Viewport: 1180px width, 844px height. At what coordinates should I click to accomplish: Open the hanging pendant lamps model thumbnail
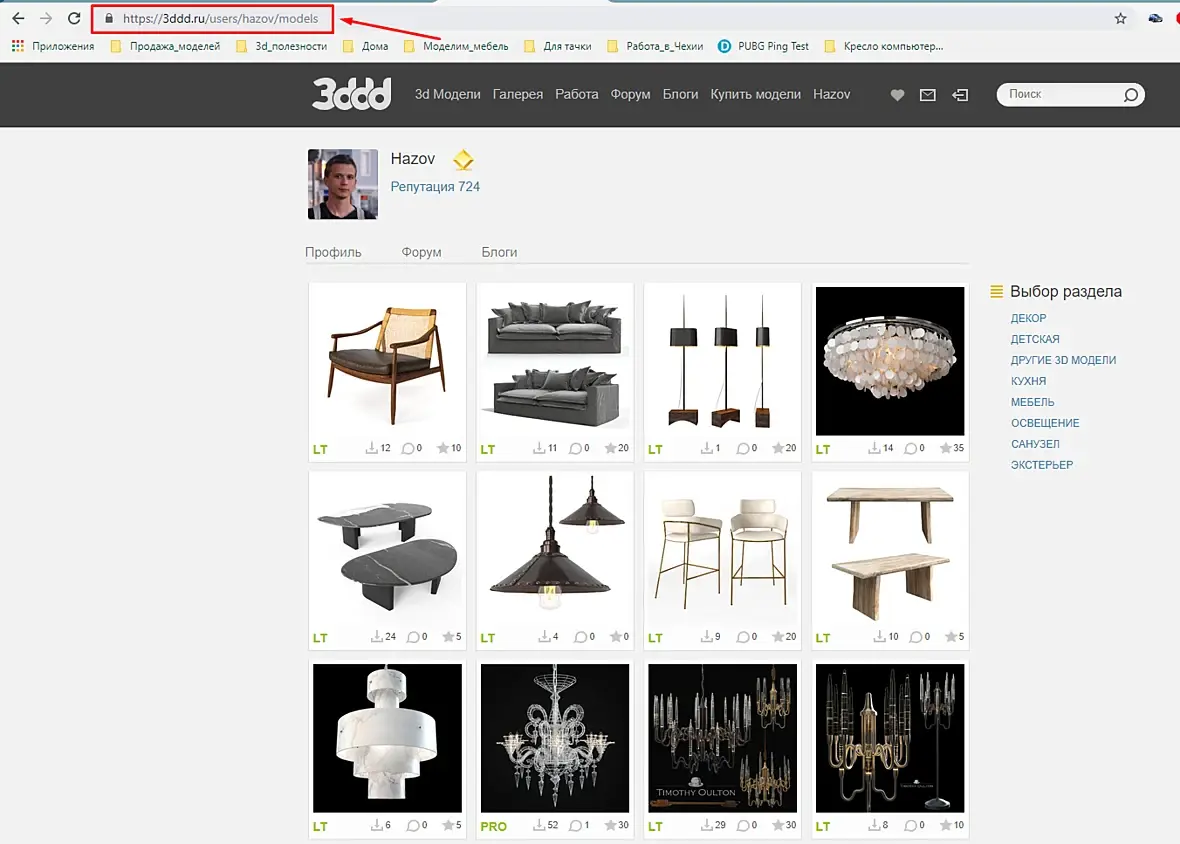(x=555, y=550)
